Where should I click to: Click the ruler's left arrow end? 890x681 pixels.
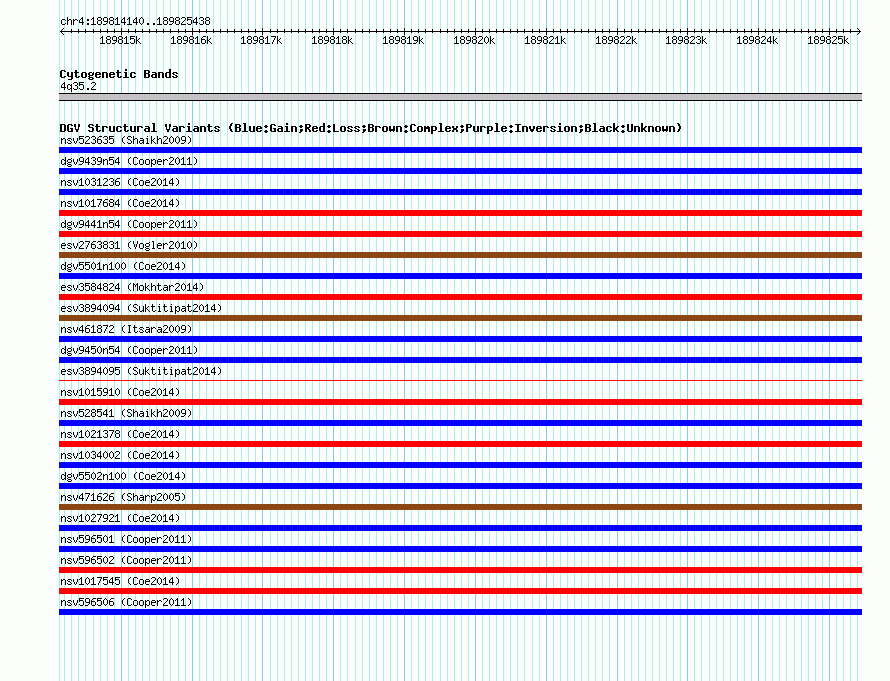point(62,32)
